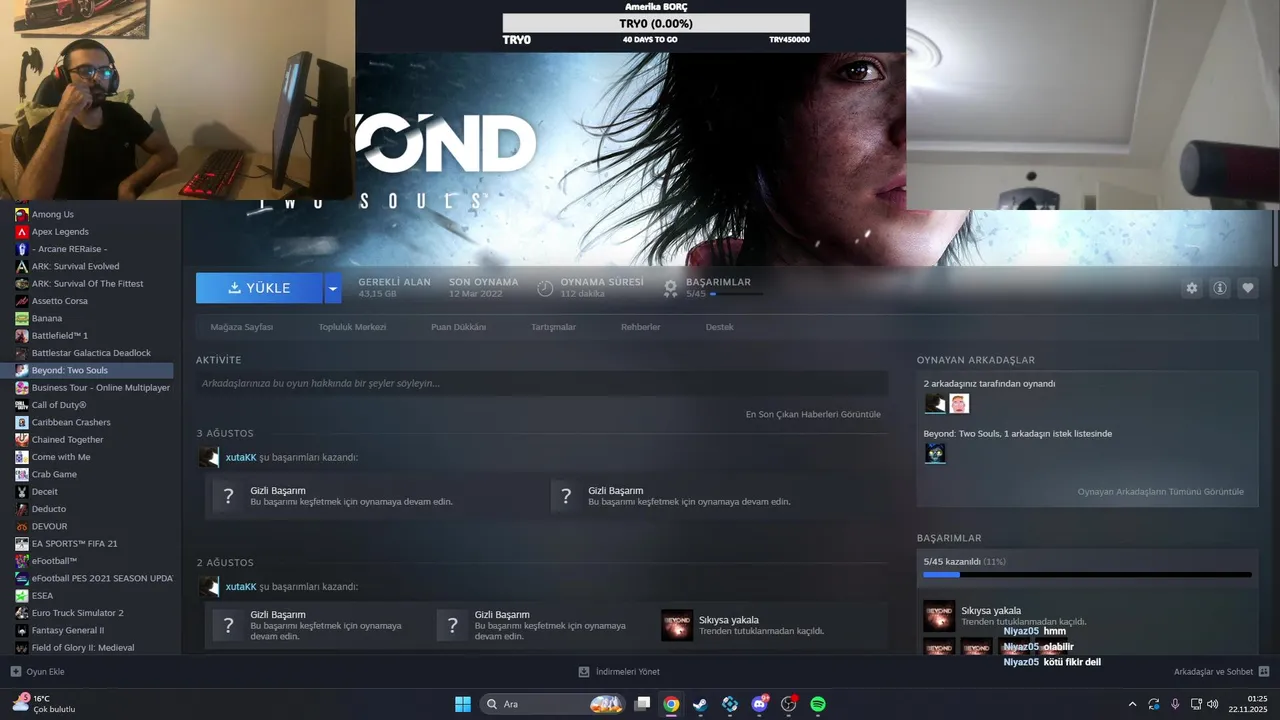Click the YÜKLE install button
This screenshot has width=1280, height=720.
[259, 288]
